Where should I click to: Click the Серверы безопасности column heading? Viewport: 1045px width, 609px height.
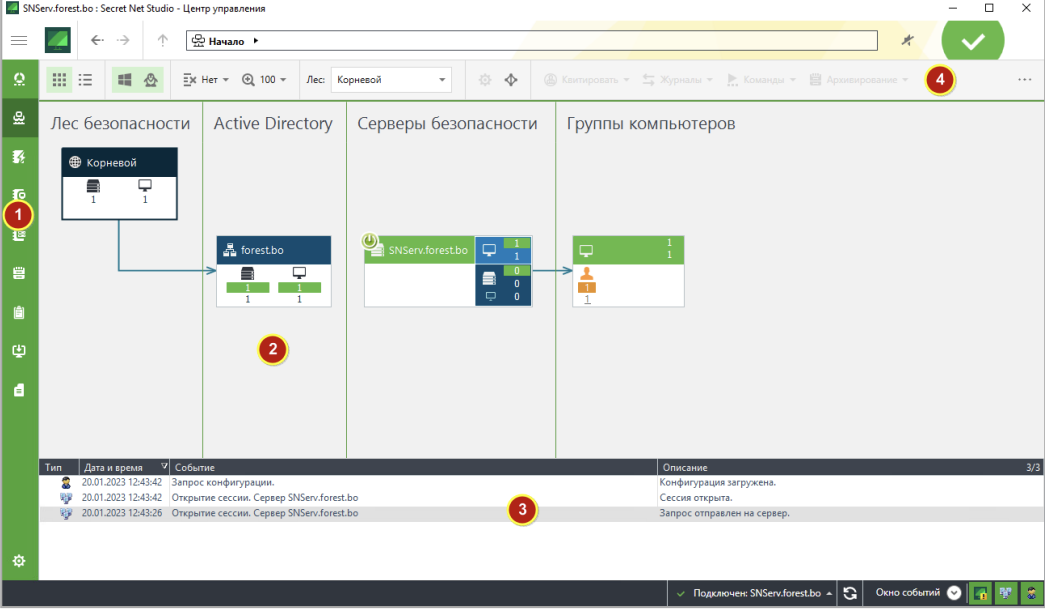point(447,124)
